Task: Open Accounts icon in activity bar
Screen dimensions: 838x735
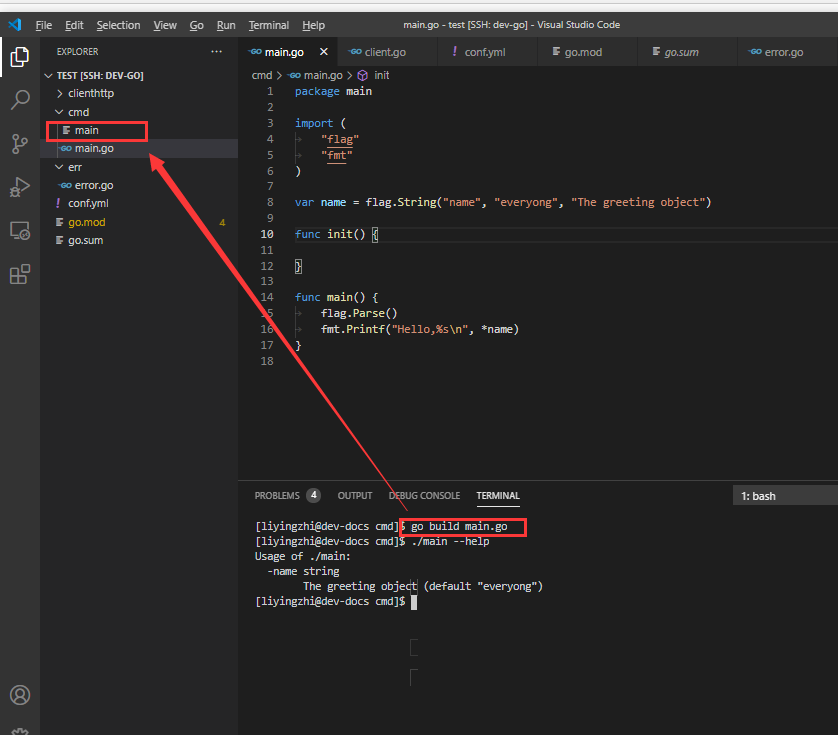Action: (20, 695)
